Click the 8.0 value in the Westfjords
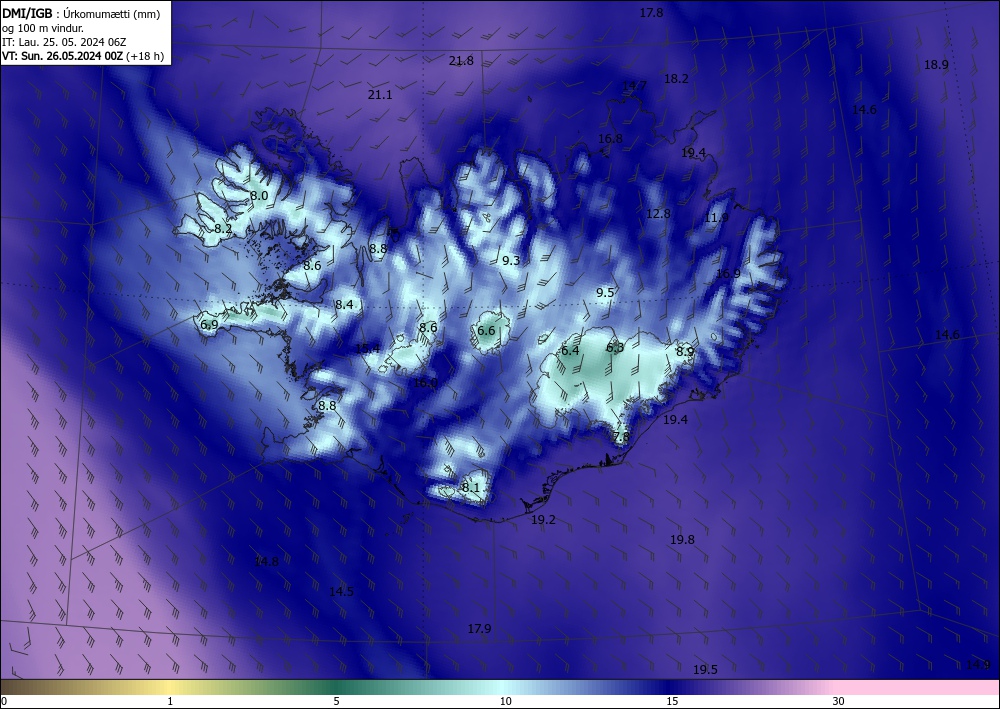The height and width of the screenshot is (709, 1000). [x=258, y=196]
